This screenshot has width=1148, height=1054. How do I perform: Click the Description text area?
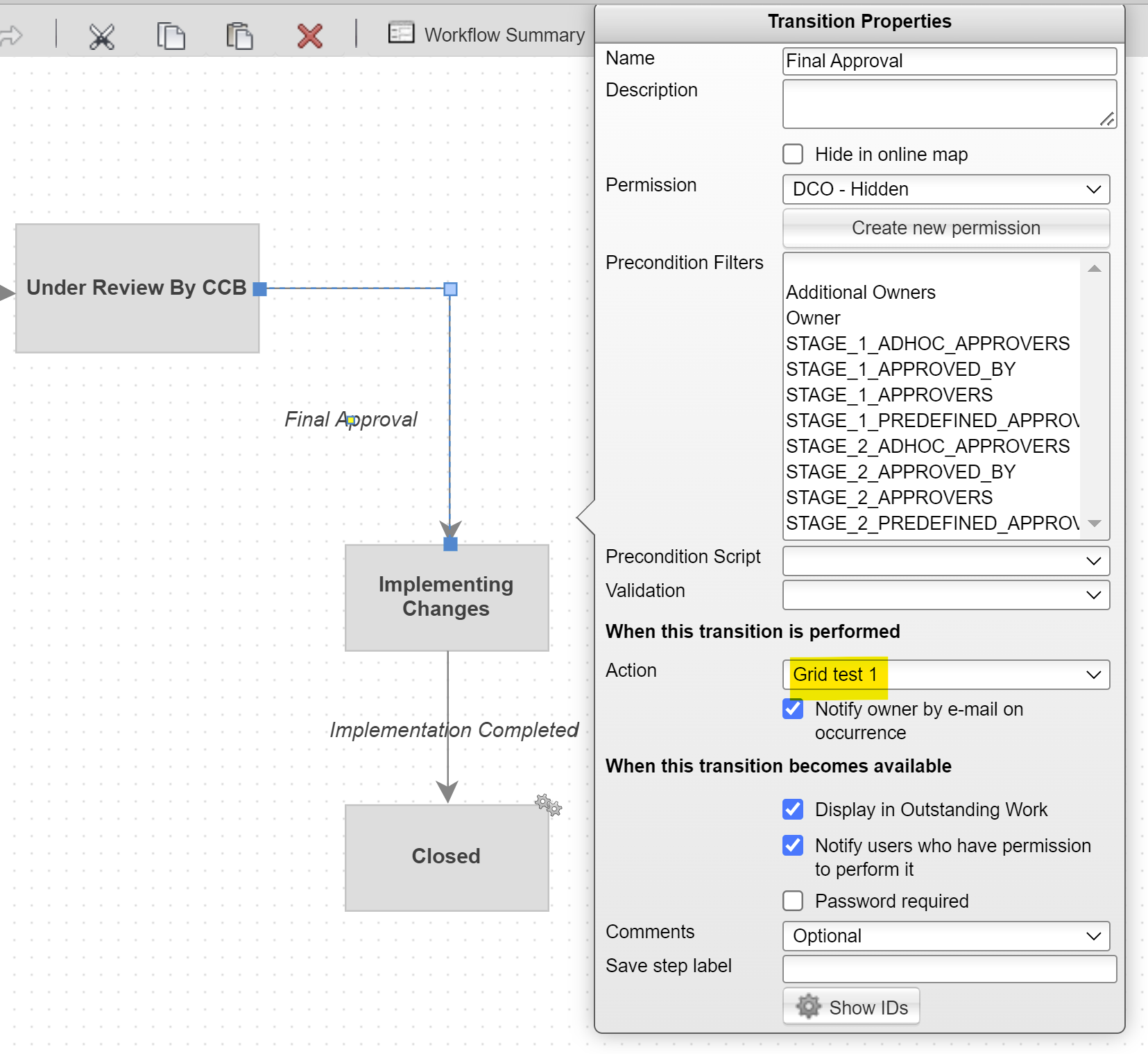click(950, 104)
